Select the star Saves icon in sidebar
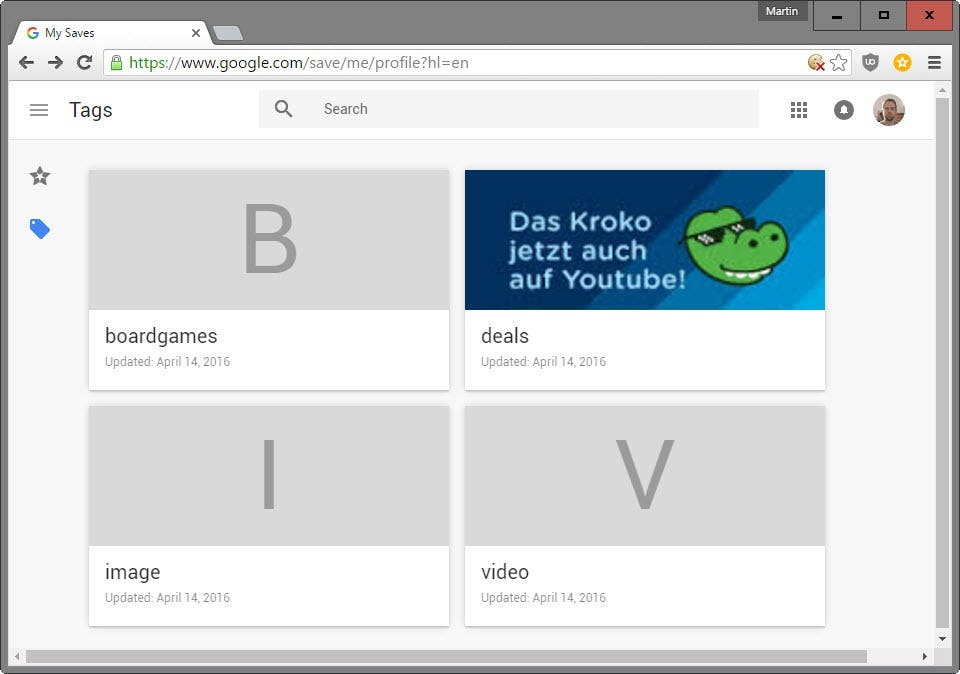The image size is (960, 674). (x=40, y=176)
